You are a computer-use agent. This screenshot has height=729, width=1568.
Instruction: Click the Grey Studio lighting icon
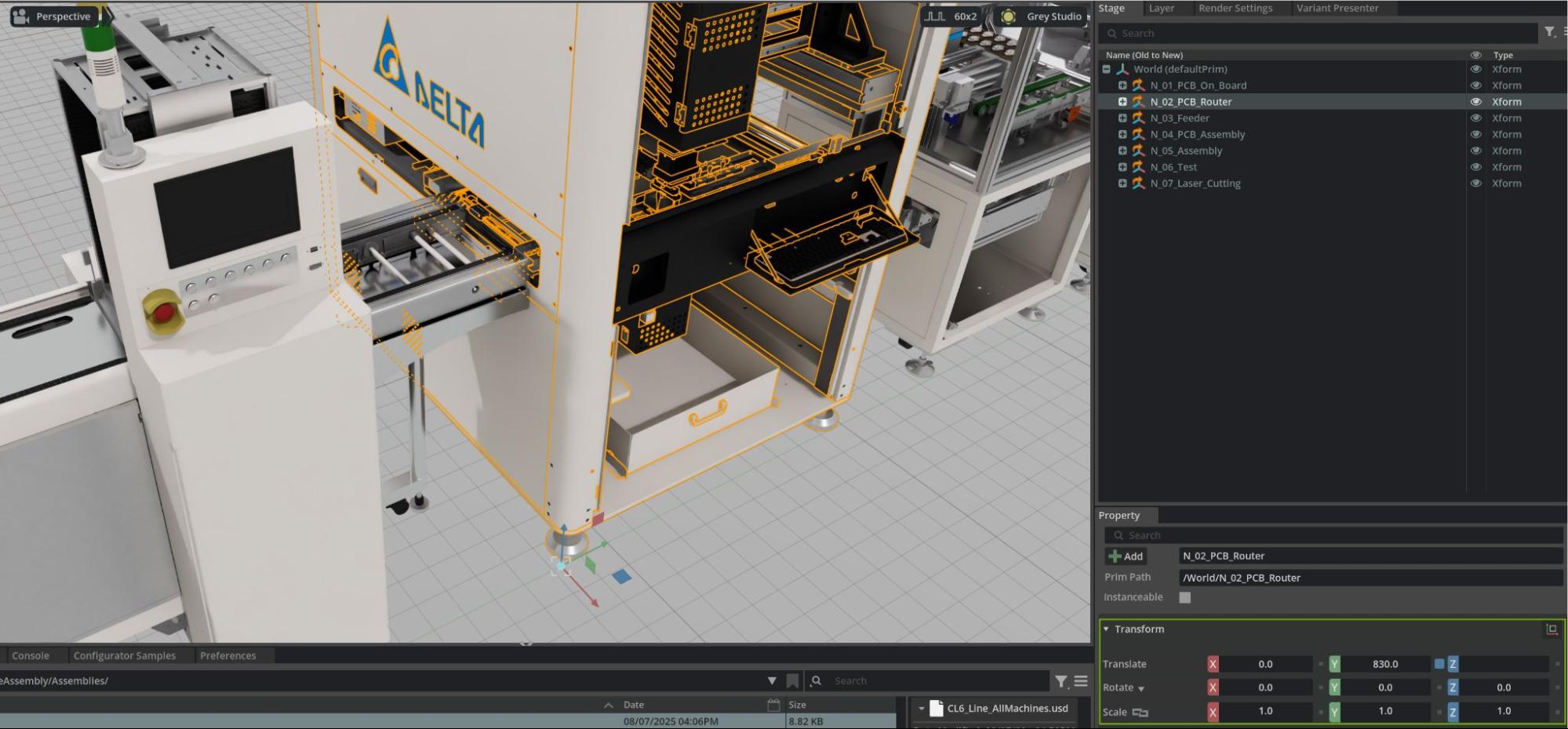click(1009, 16)
